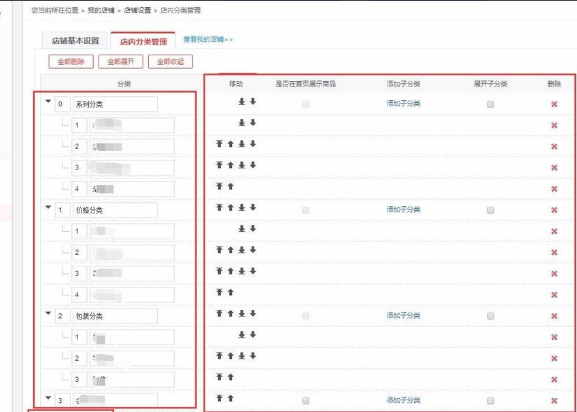Move 包装分类 category down one position

pos(253,313)
